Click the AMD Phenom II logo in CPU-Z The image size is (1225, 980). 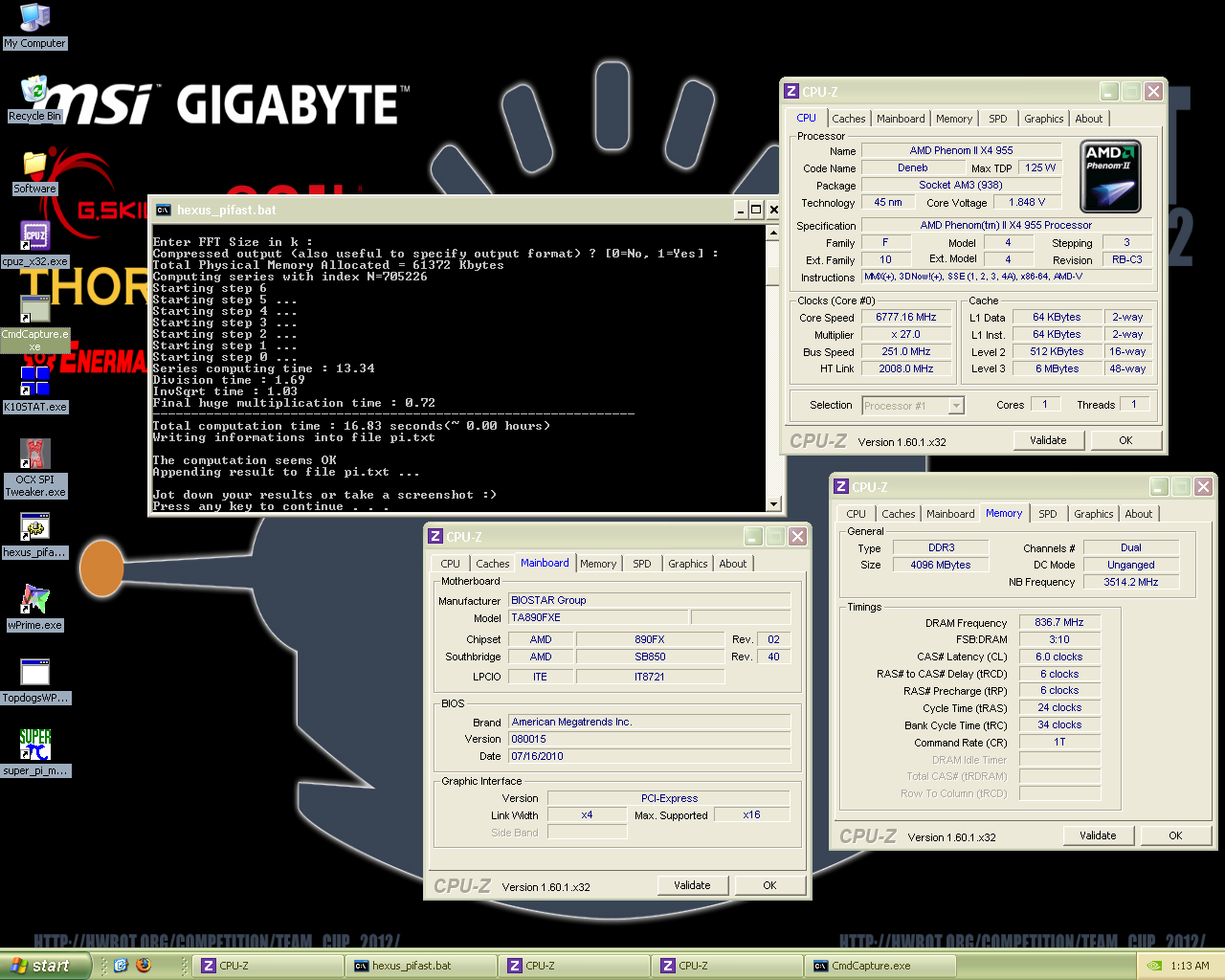1110,177
